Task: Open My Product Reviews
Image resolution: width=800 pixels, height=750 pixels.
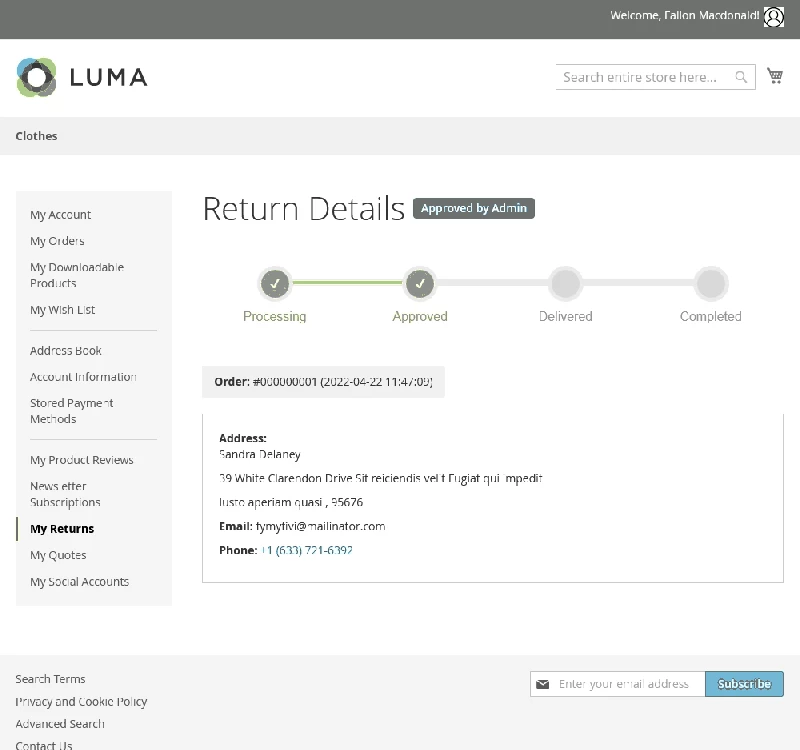Action: 82,460
